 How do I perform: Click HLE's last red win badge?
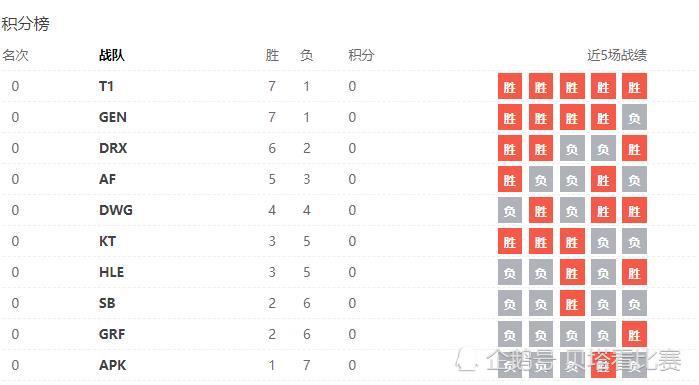634,272
